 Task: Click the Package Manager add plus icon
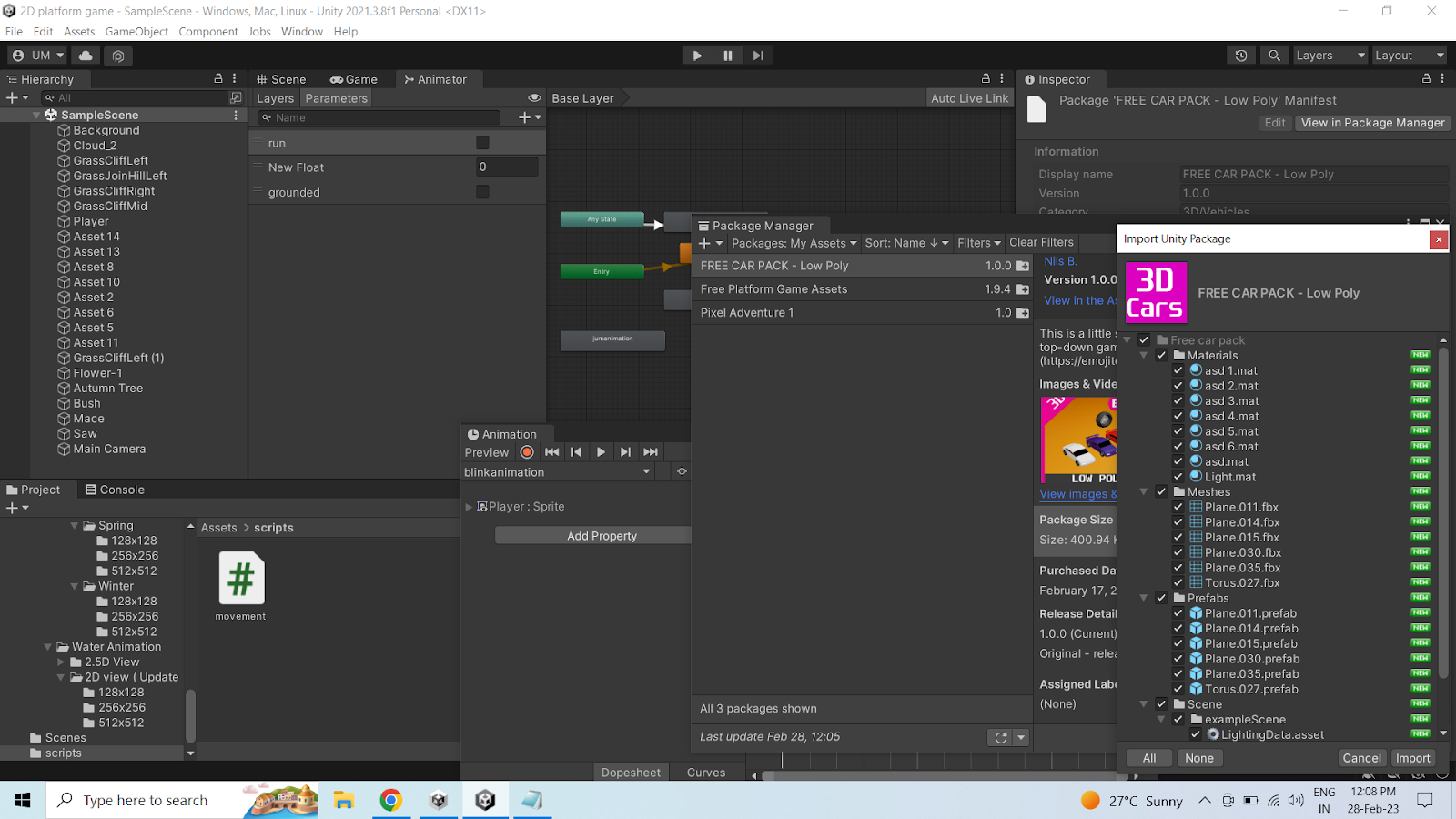pyautogui.click(x=710, y=243)
